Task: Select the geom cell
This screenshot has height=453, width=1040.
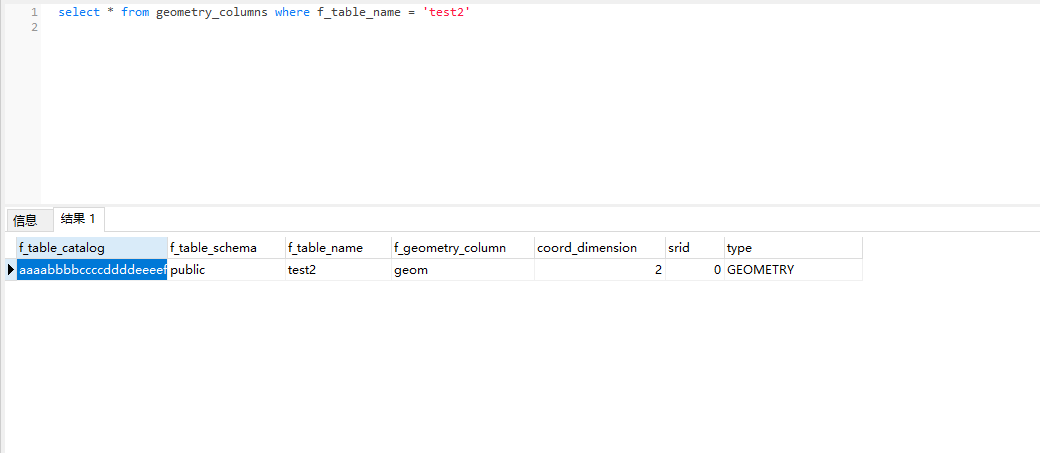Action: pyautogui.click(x=463, y=270)
